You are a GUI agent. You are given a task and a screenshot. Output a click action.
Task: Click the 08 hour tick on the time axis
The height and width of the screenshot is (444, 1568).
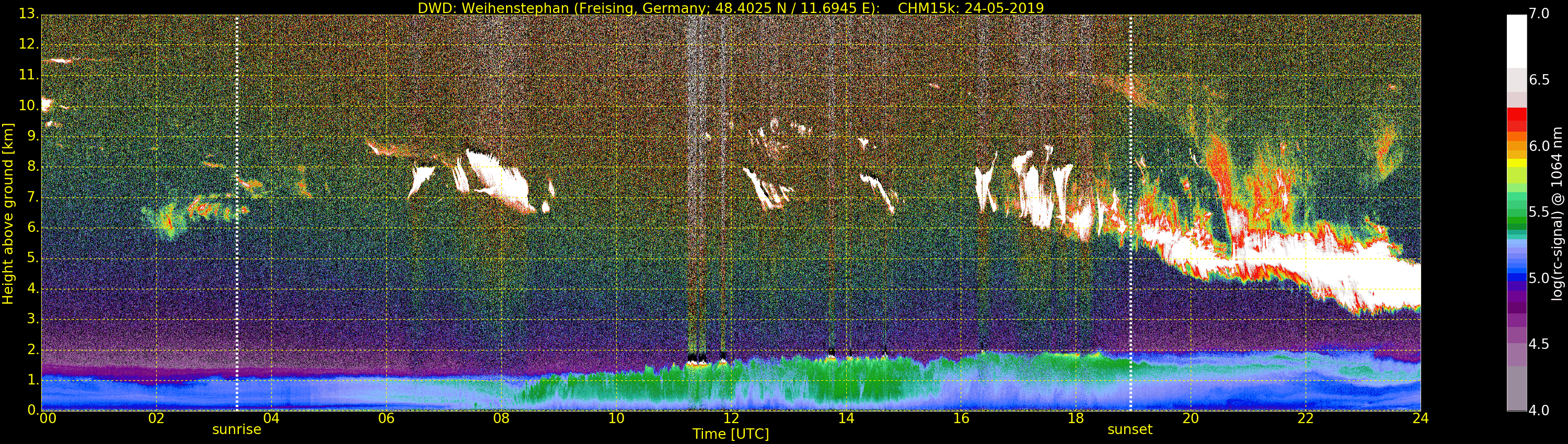[501, 418]
